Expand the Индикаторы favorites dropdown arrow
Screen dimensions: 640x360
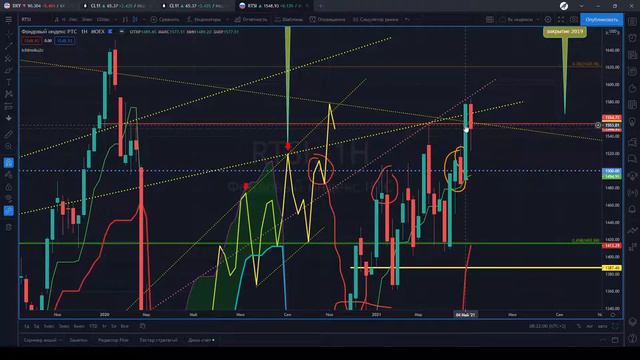tap(227, 19)
